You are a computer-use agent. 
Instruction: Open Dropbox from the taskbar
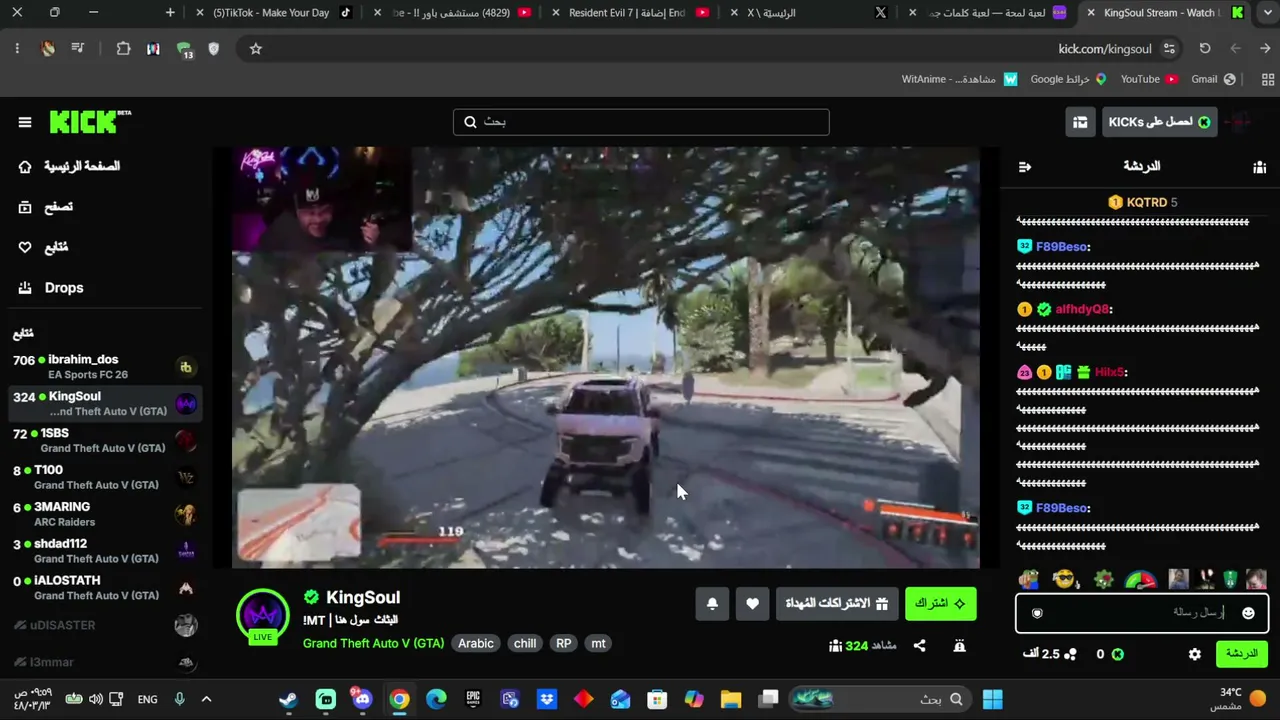coord(547,699)
